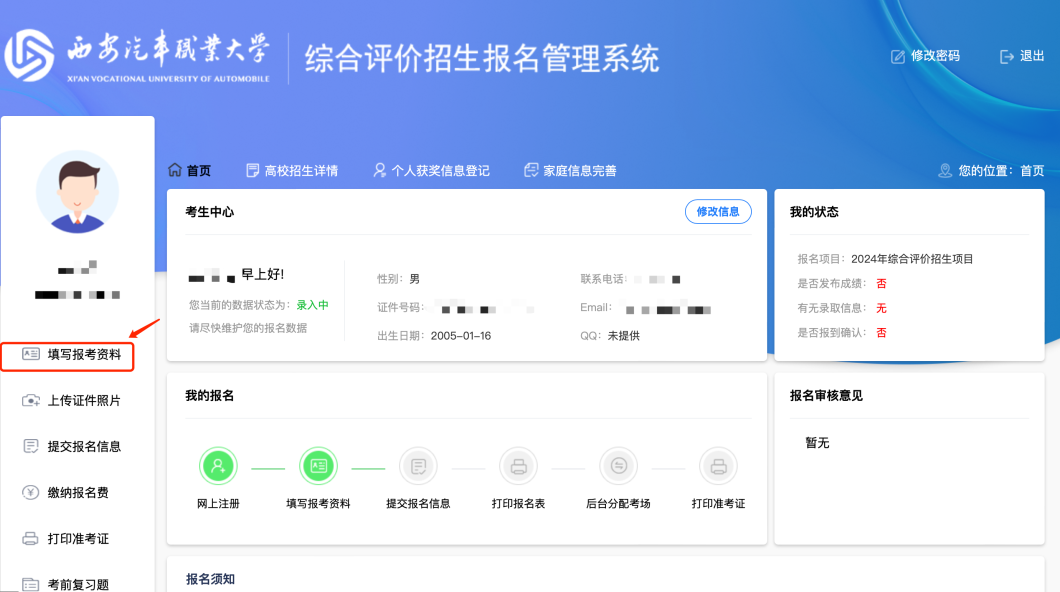The height and width of the screenshot is (592, 1060).
Task: Click the 填写报考资料 progress step icon
Action: [x=318, y=465]
